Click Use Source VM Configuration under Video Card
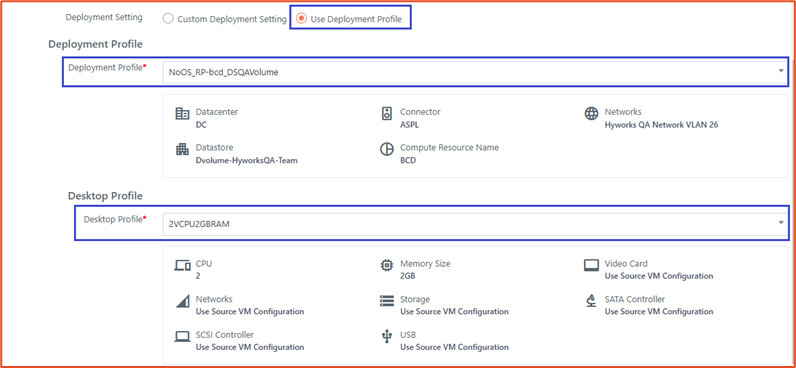The height and width of the screenshot is (368, 796). pos(659,276)
